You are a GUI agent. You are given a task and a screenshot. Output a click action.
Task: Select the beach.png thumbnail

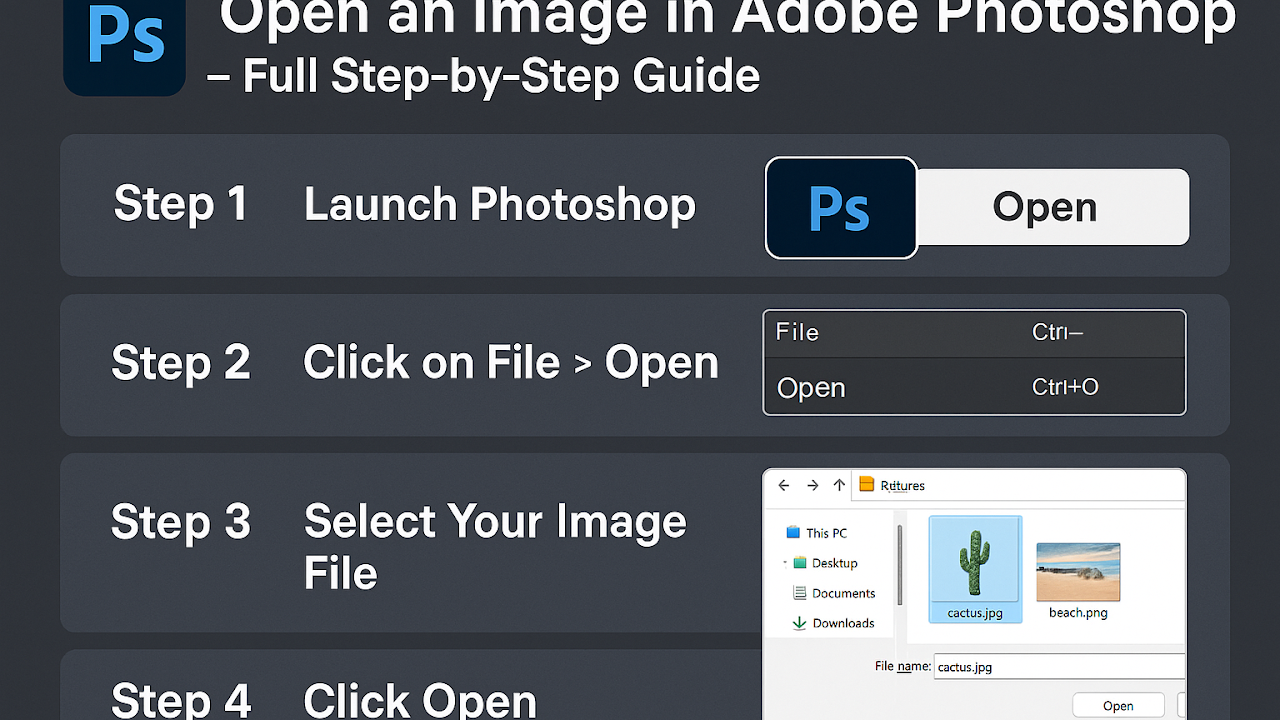1078,571
